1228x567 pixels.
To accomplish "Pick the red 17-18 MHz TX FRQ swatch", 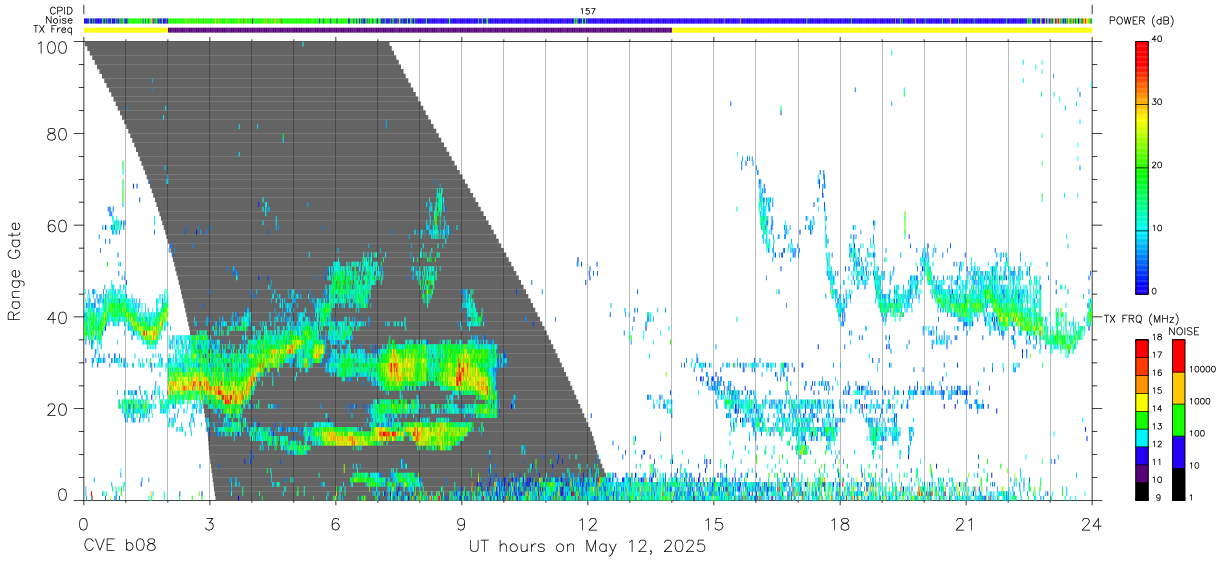I will pos(1141,347).
